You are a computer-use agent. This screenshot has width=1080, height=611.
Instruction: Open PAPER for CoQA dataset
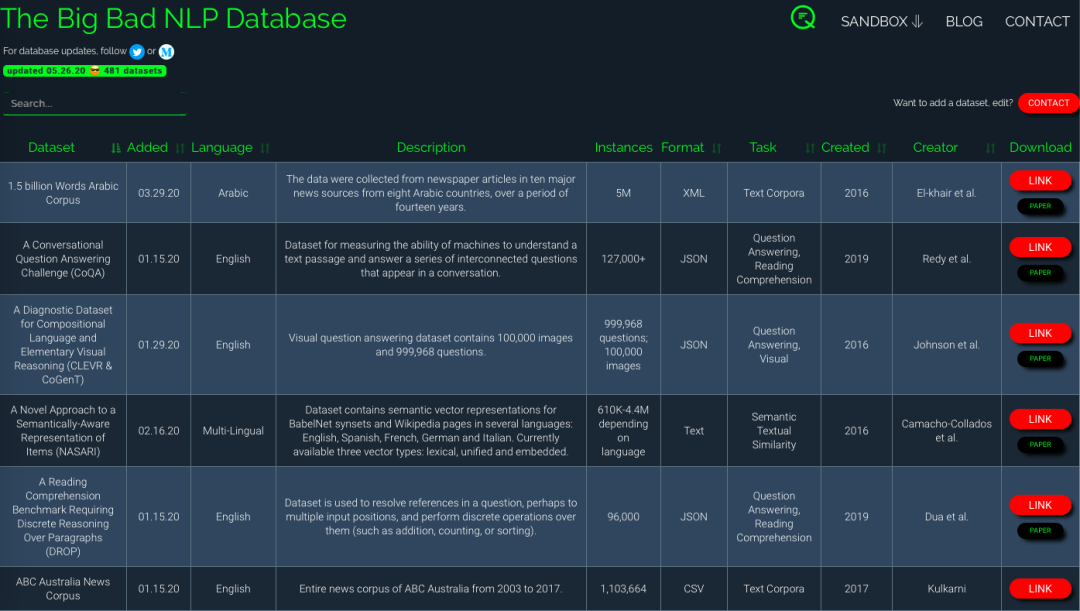click(x=1040, y=272)
